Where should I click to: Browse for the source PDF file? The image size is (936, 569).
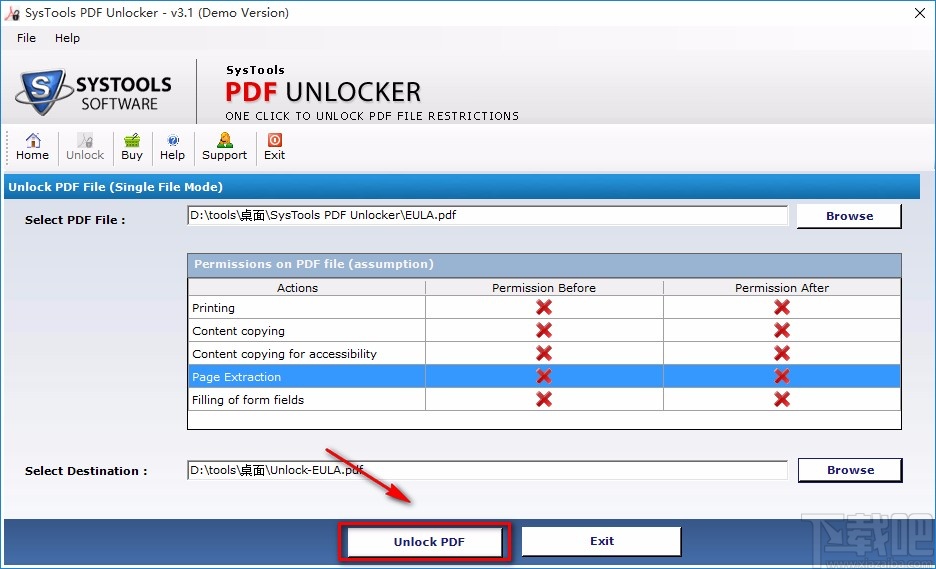(x=849, y=216)
